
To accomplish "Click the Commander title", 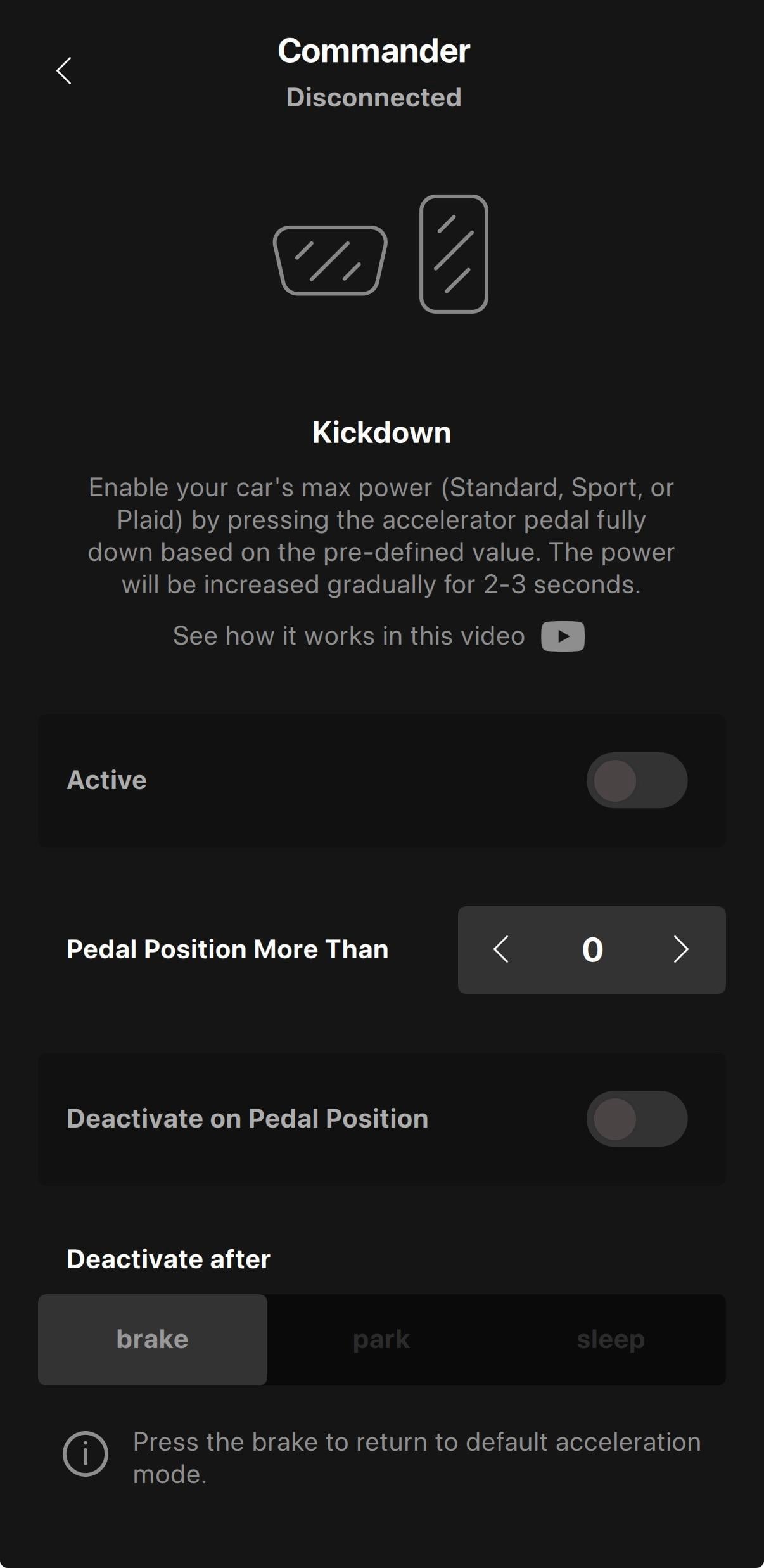I will [x=374, y=51].
